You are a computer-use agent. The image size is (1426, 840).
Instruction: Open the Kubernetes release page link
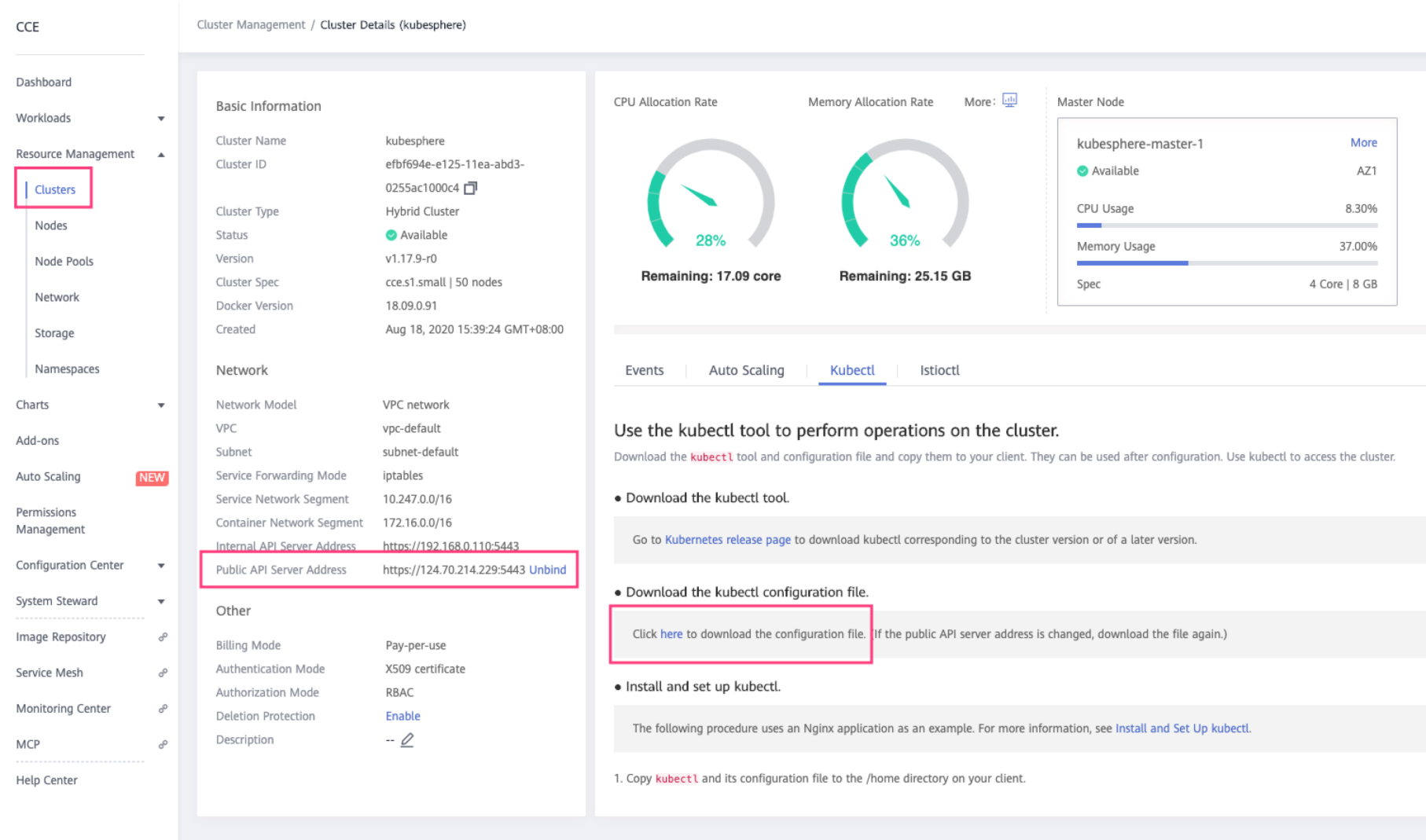click(x=727, y=540)
